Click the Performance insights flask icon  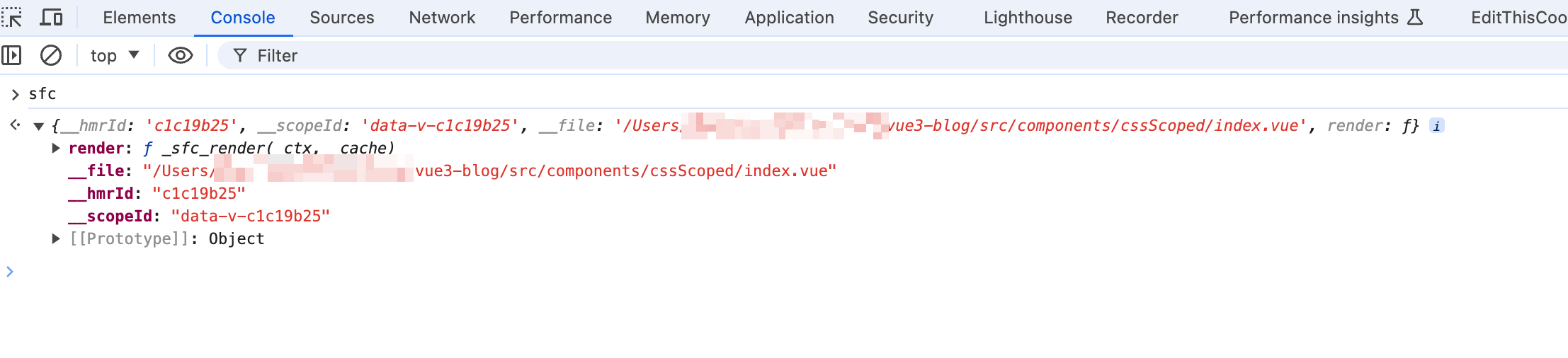point(1415,17)
